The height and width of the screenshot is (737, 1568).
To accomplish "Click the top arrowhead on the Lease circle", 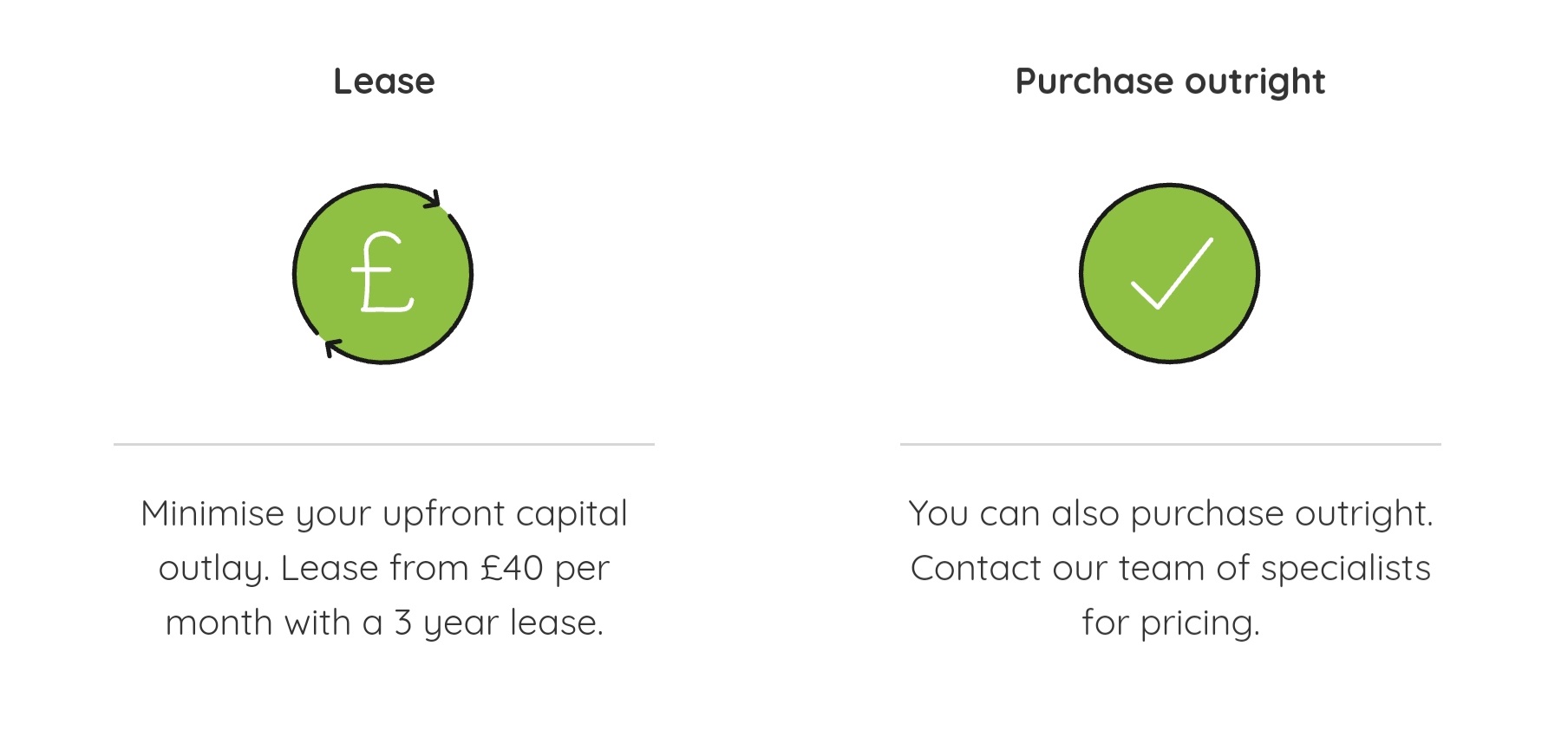I will tap(433, 200).
